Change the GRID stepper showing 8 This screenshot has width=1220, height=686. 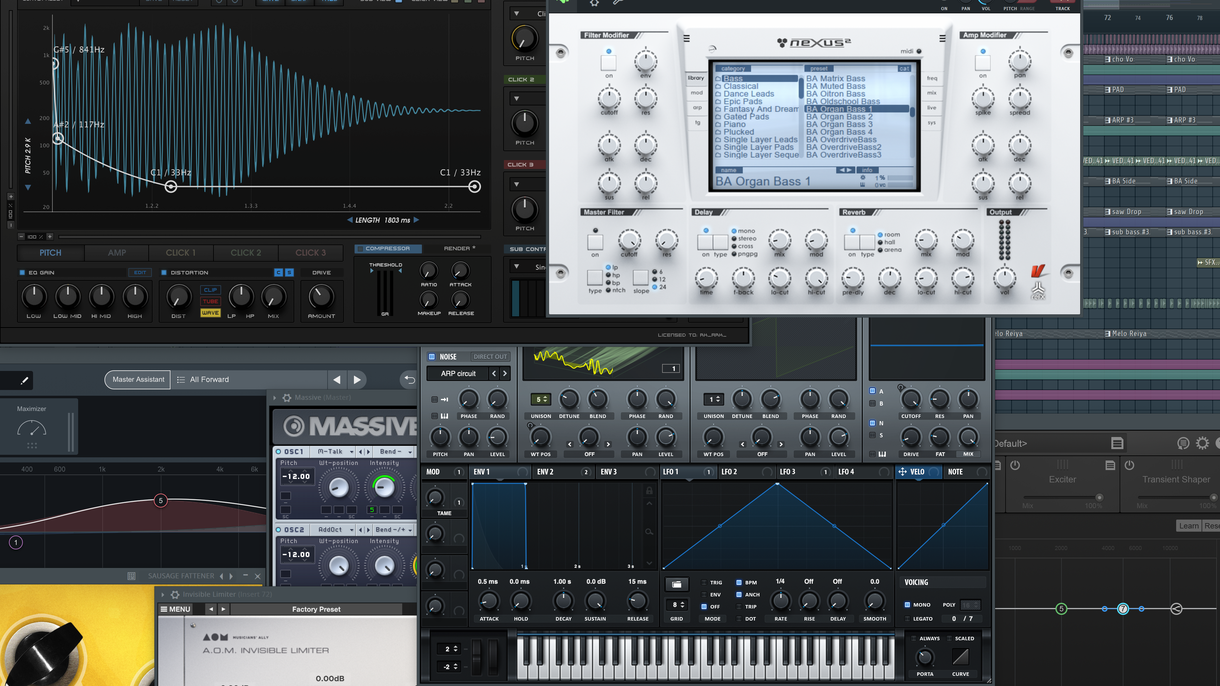(677, 605)
